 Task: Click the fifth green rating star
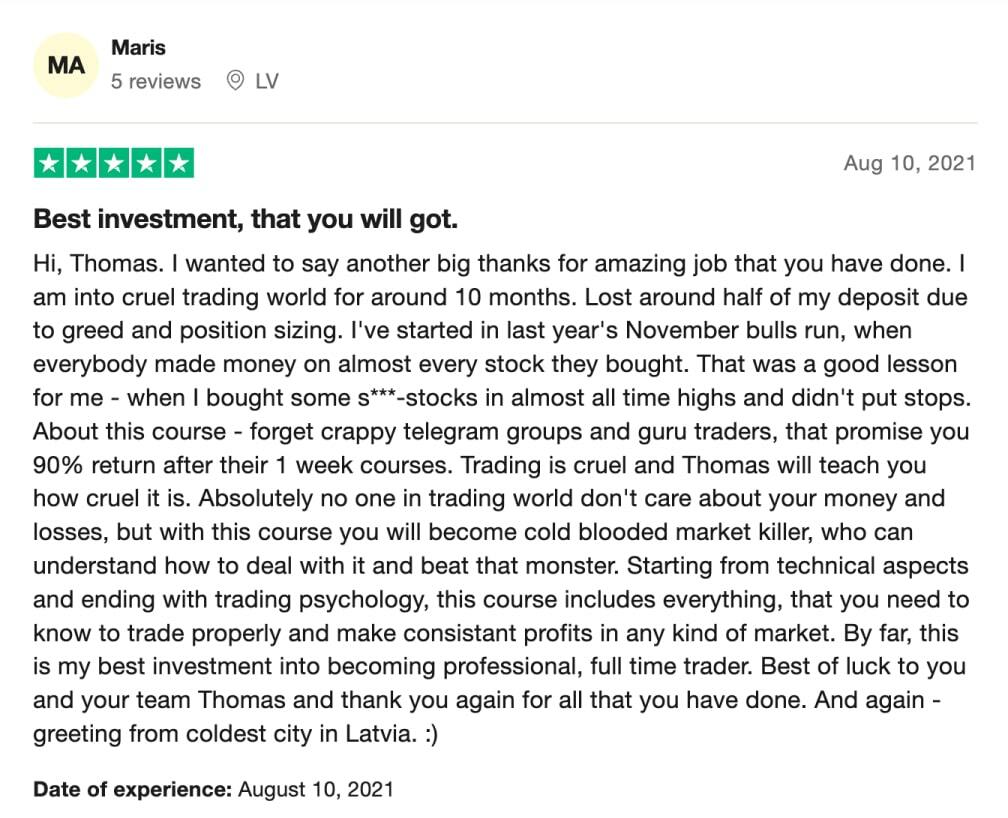[x=178, y=163]
